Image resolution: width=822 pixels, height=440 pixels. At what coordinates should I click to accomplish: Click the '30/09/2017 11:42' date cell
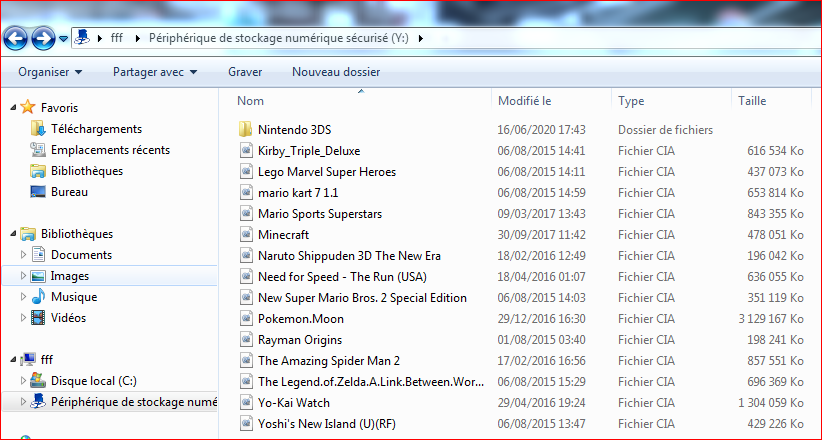coord(542,234)
